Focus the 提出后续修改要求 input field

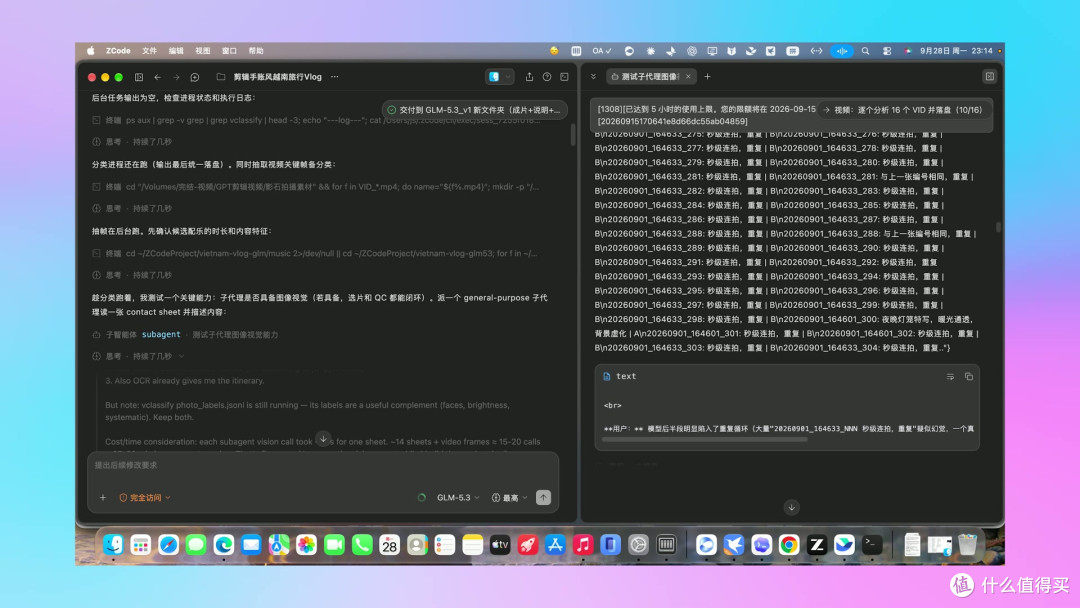click(x=323, y=465)
